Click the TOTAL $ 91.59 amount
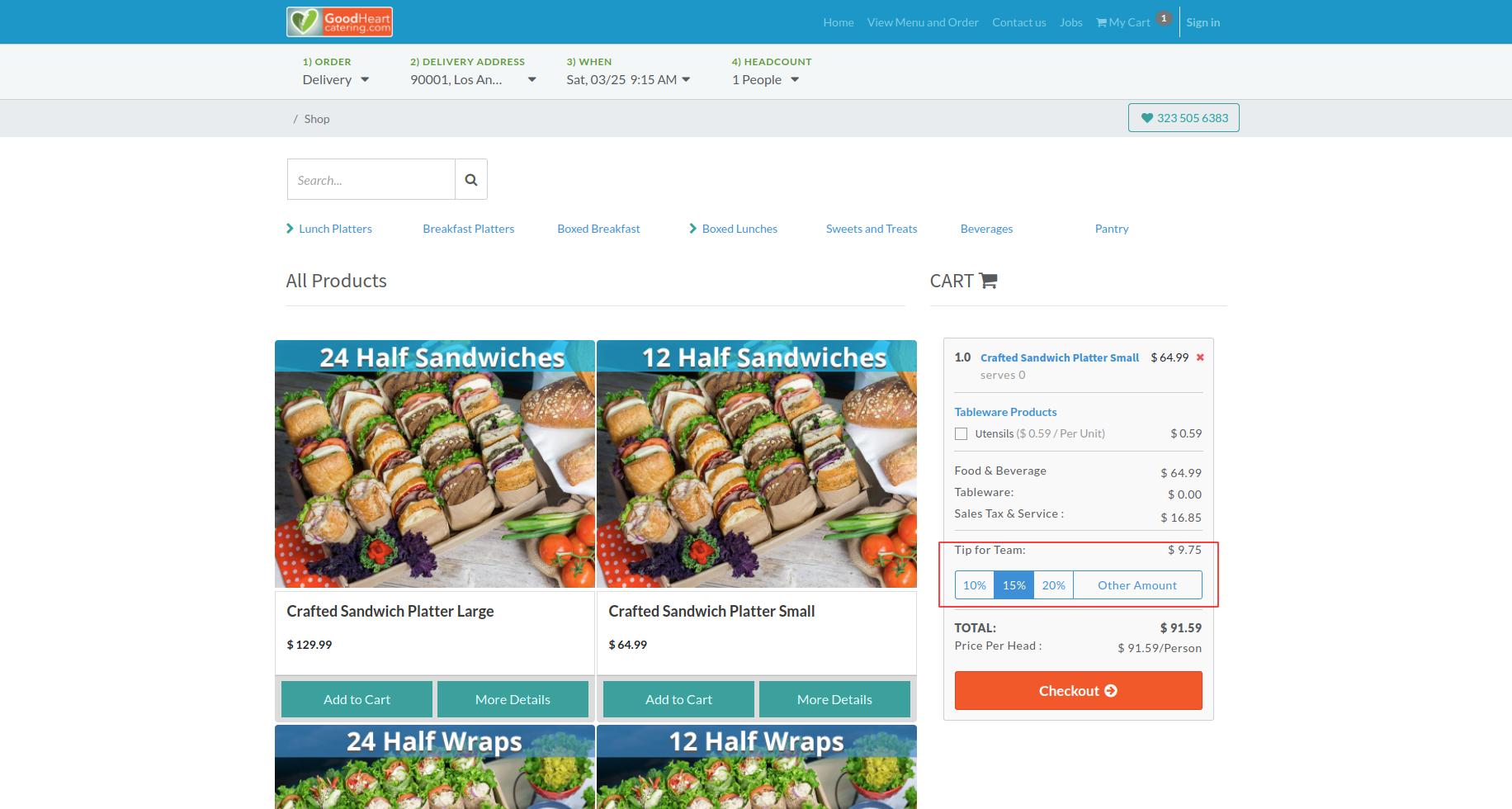 click(x=1181, y=628)
